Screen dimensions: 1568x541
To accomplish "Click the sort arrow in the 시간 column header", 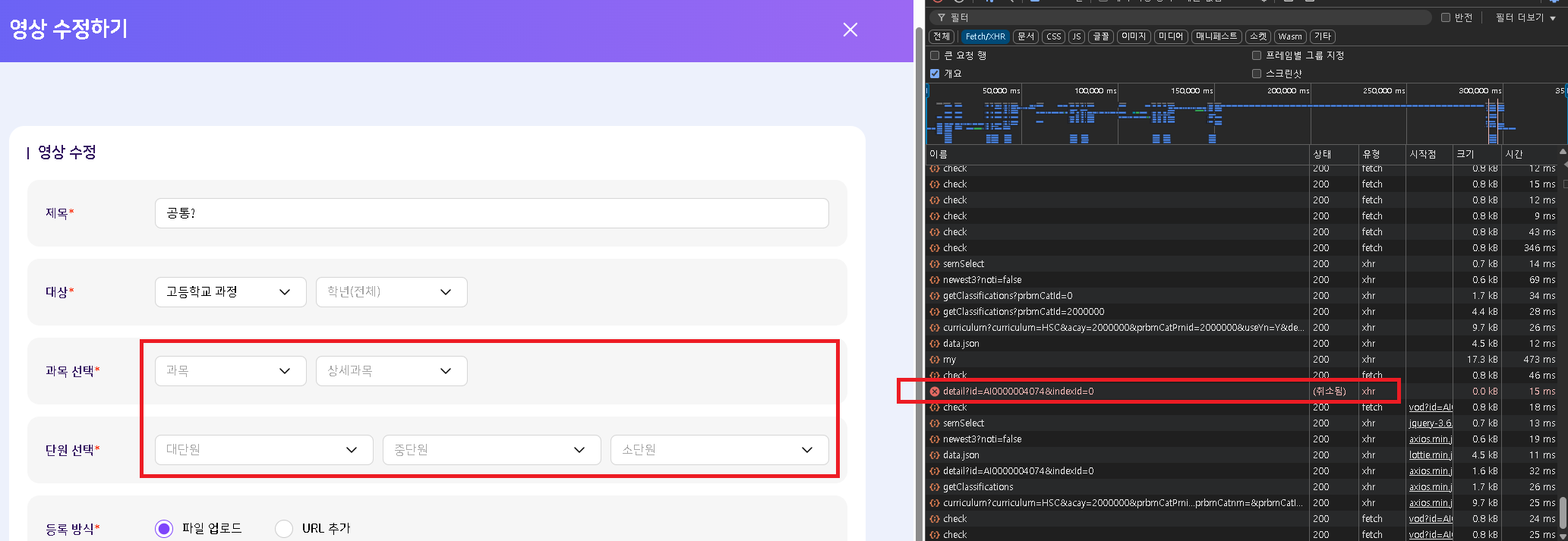I will tap(1562, 153).
